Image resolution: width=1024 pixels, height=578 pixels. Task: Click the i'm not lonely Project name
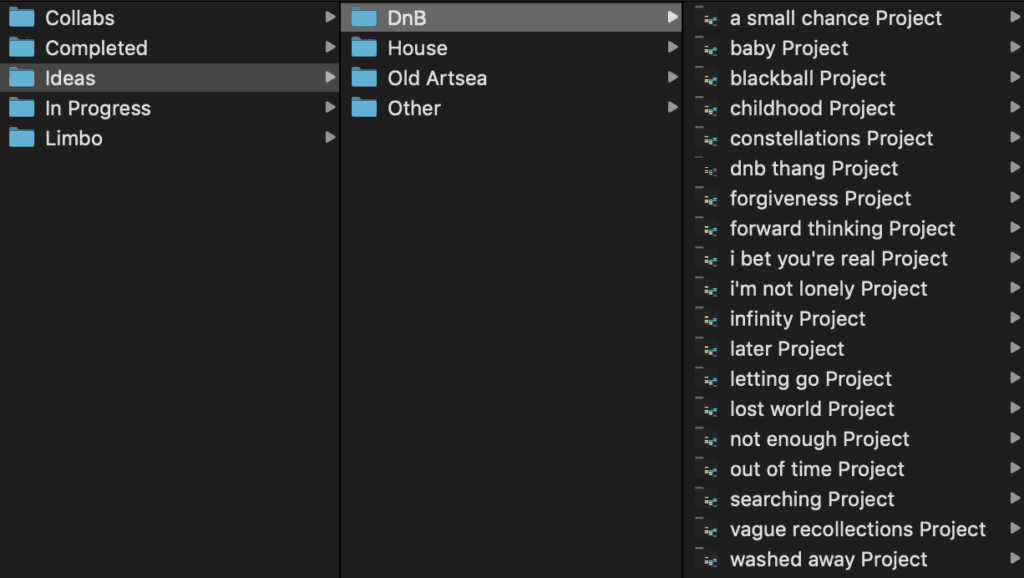828,289
